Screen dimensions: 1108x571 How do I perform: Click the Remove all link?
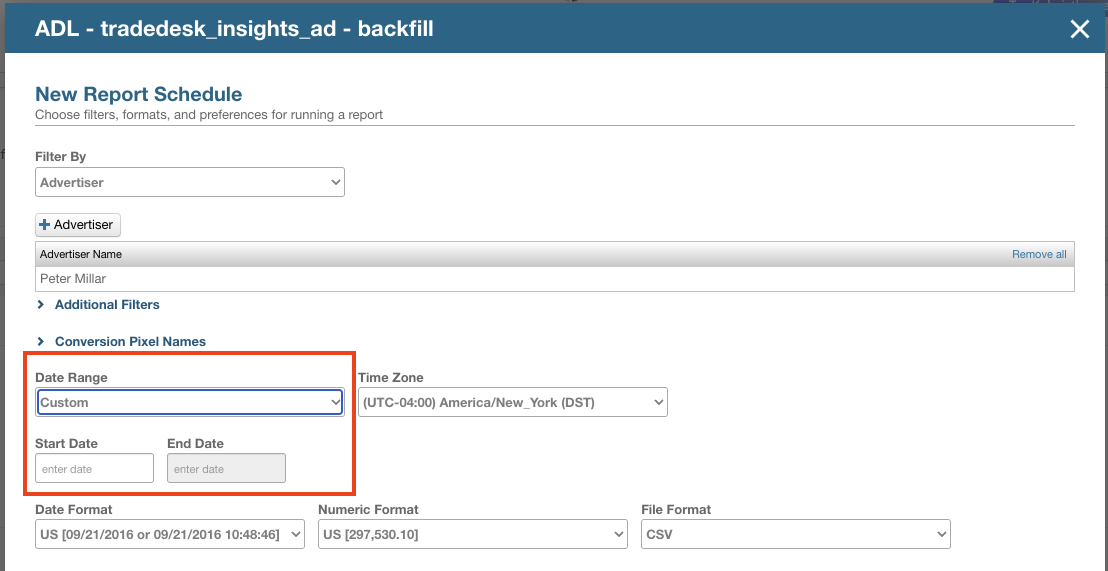pyautogui.click(x=1038, y=254)
